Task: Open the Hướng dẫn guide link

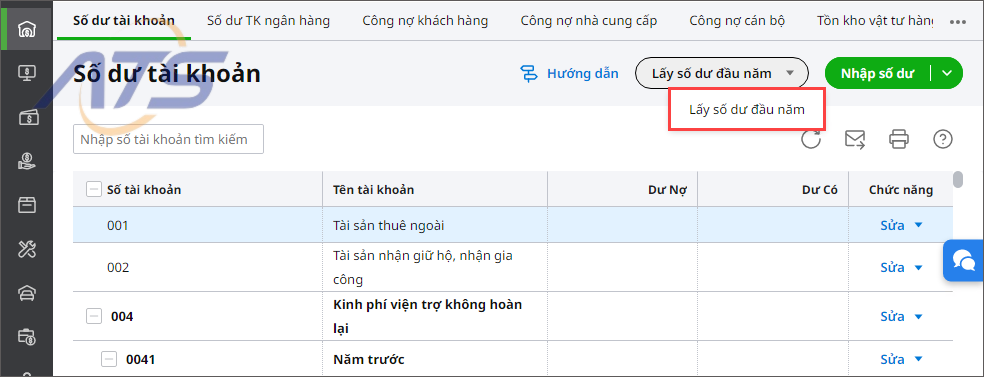Action: pyautogui.click(x=582, y=73)
